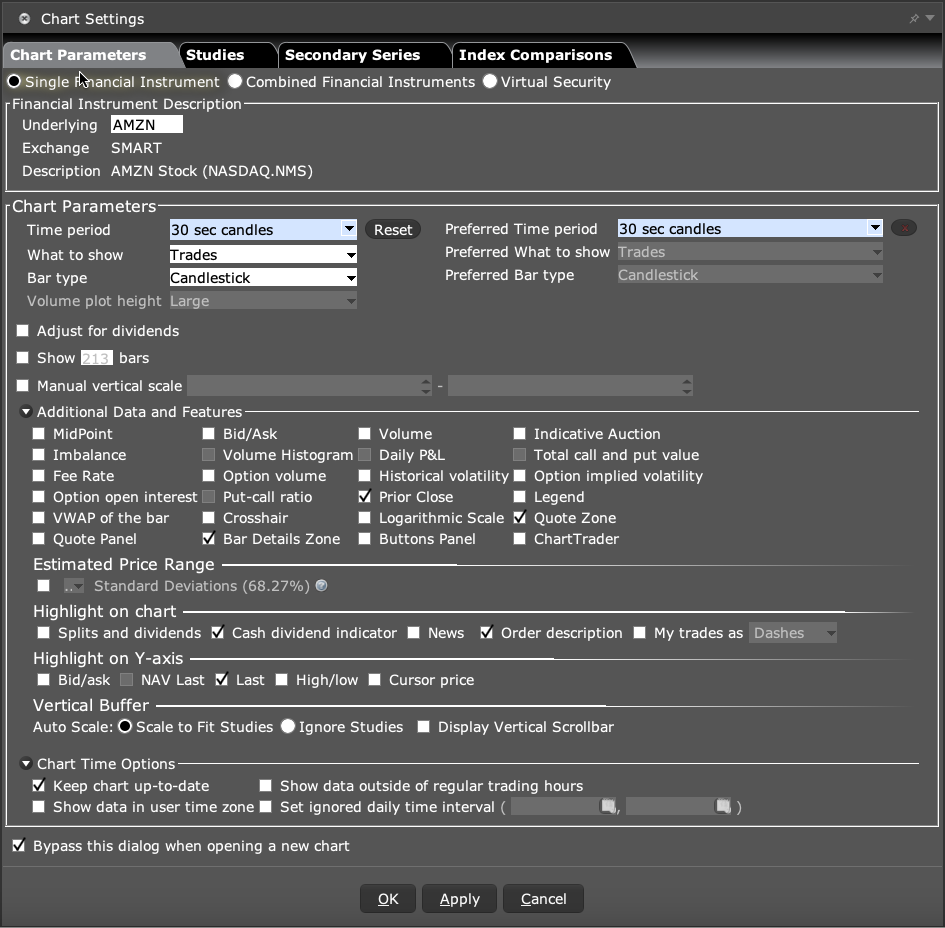945x928 pixels.
Task: Click the pin icon in the title bar
Action: coord(914,19)
